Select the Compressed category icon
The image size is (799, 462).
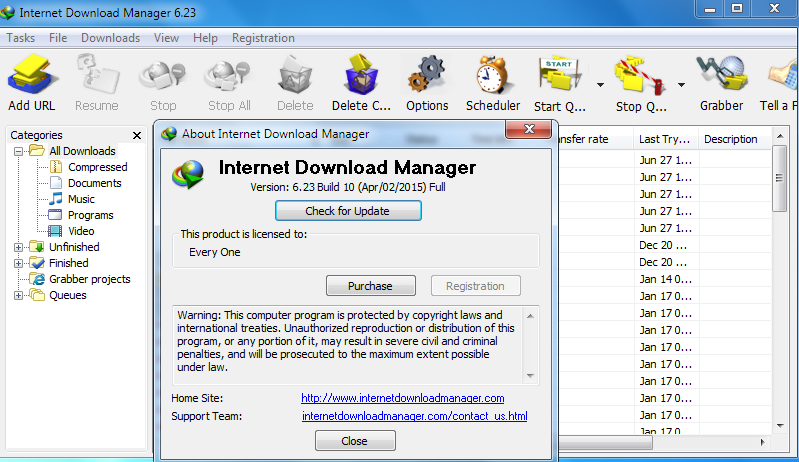coord(56,167)
